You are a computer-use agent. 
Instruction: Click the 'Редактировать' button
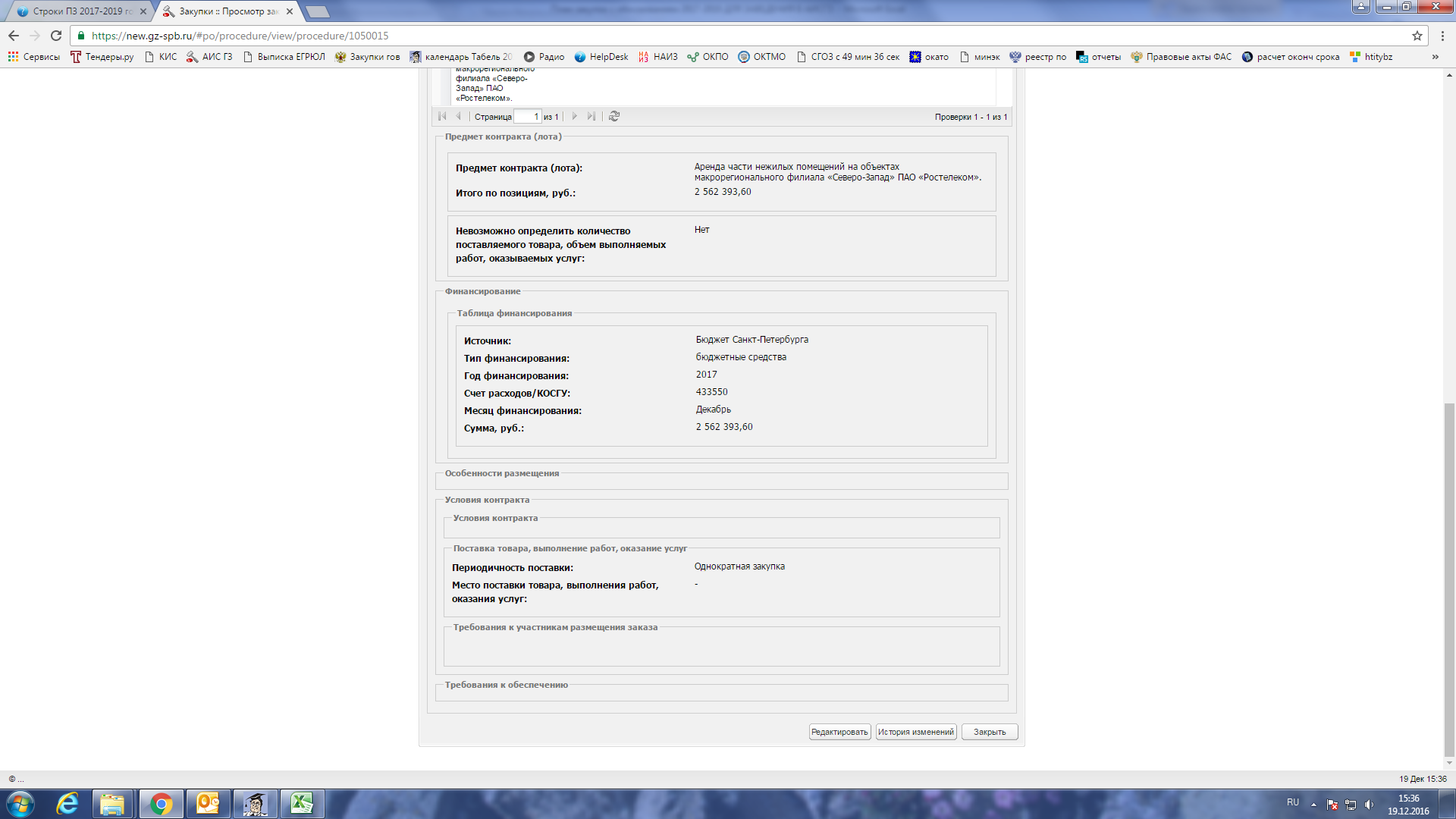[839, 732]
